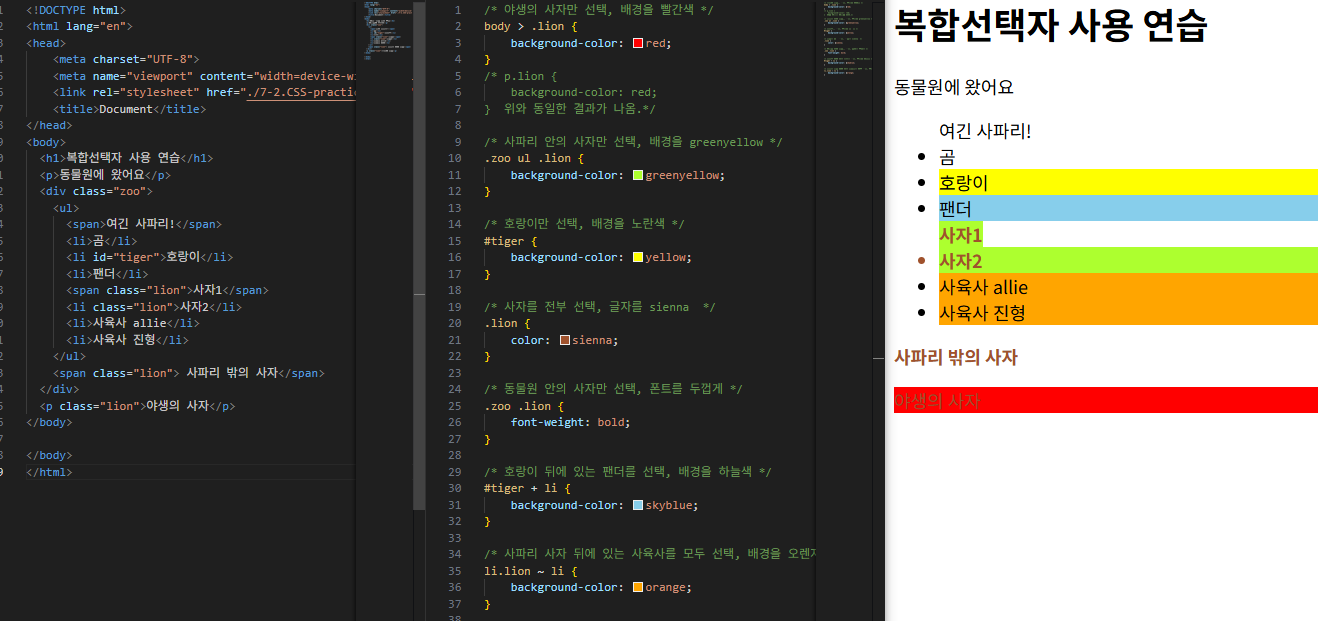Open the greenyellow color swatch
1318x621 pixels.
coord(638,175)
